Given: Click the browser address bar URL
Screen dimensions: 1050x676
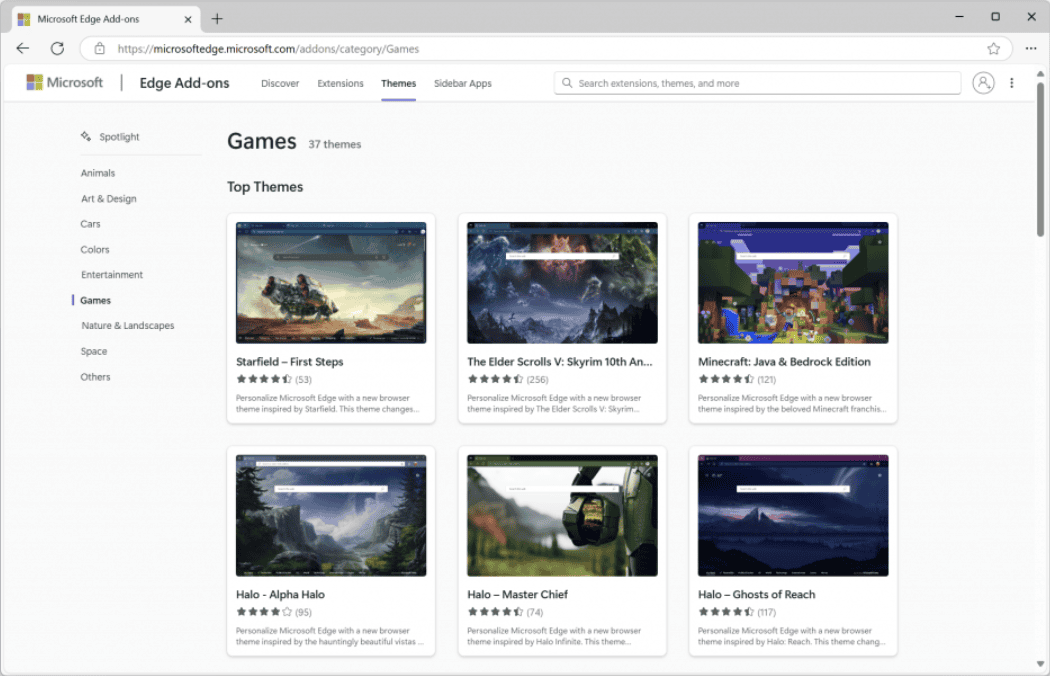Looking at the screenshot, I should [x=269, y=49].
